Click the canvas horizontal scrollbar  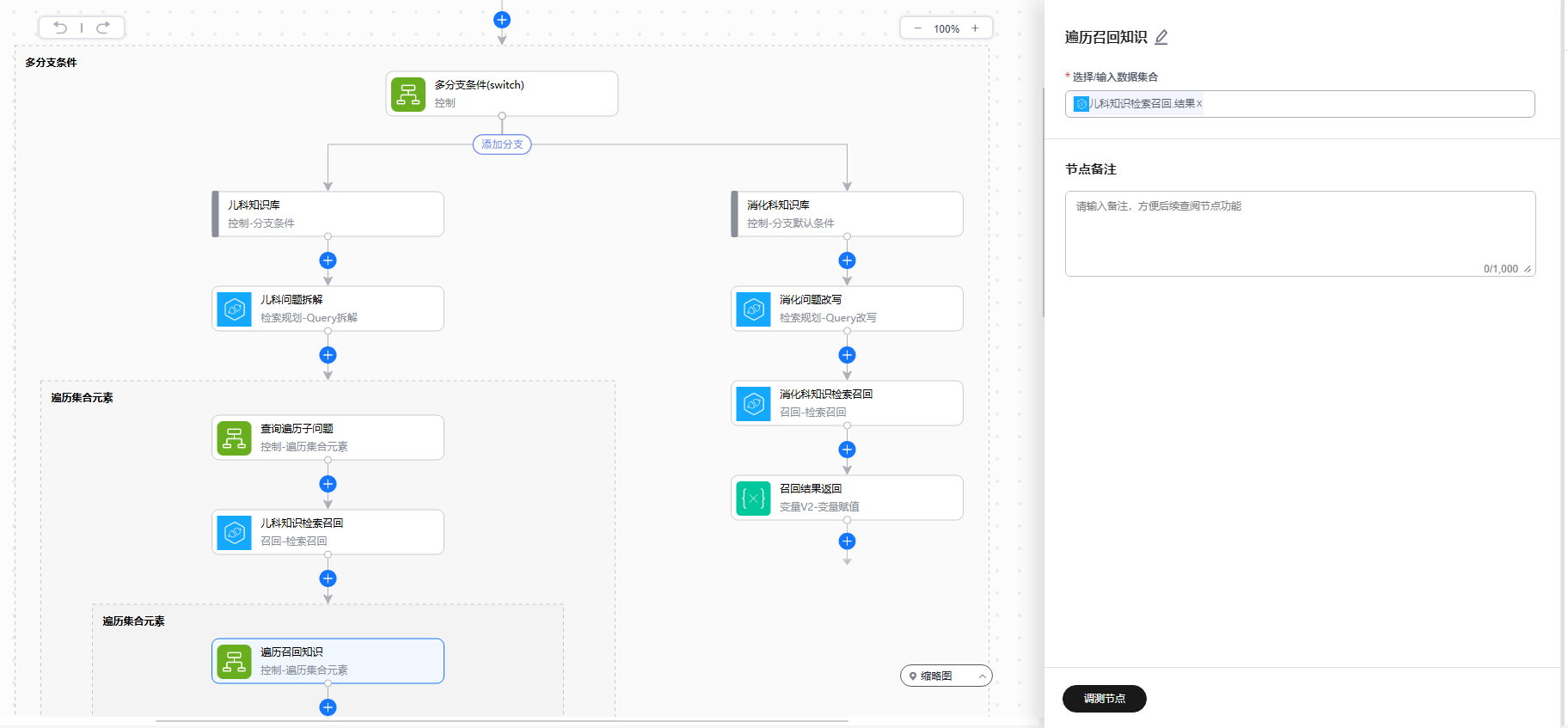pyautogui.click(x=501, y=720)
